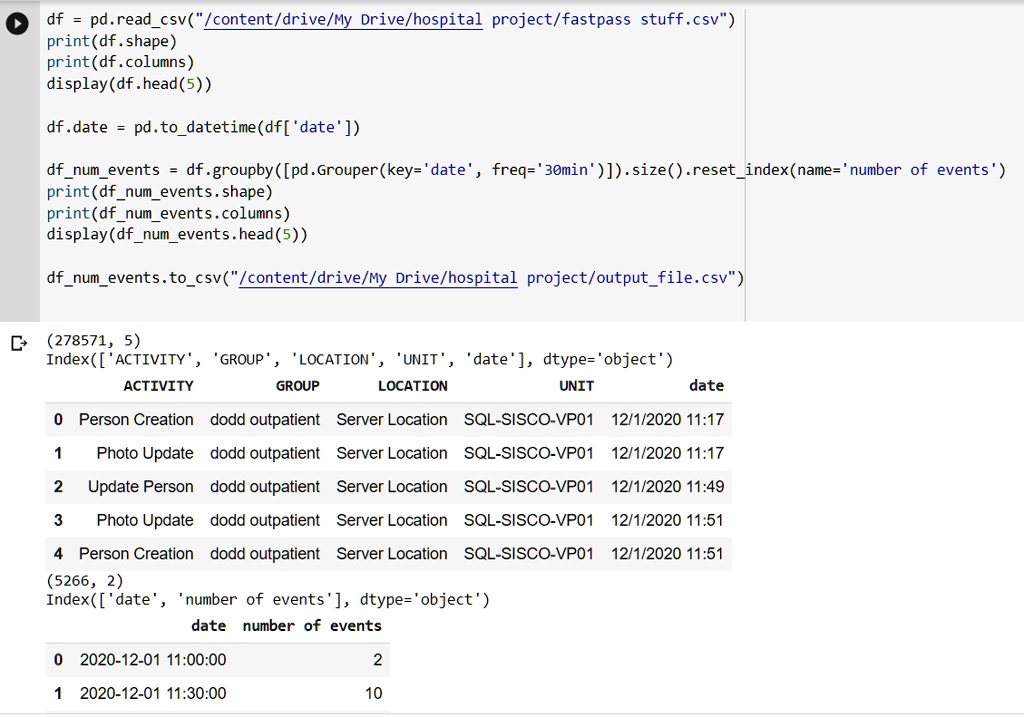Select the ACTIVITY column header

click(158, 385)
